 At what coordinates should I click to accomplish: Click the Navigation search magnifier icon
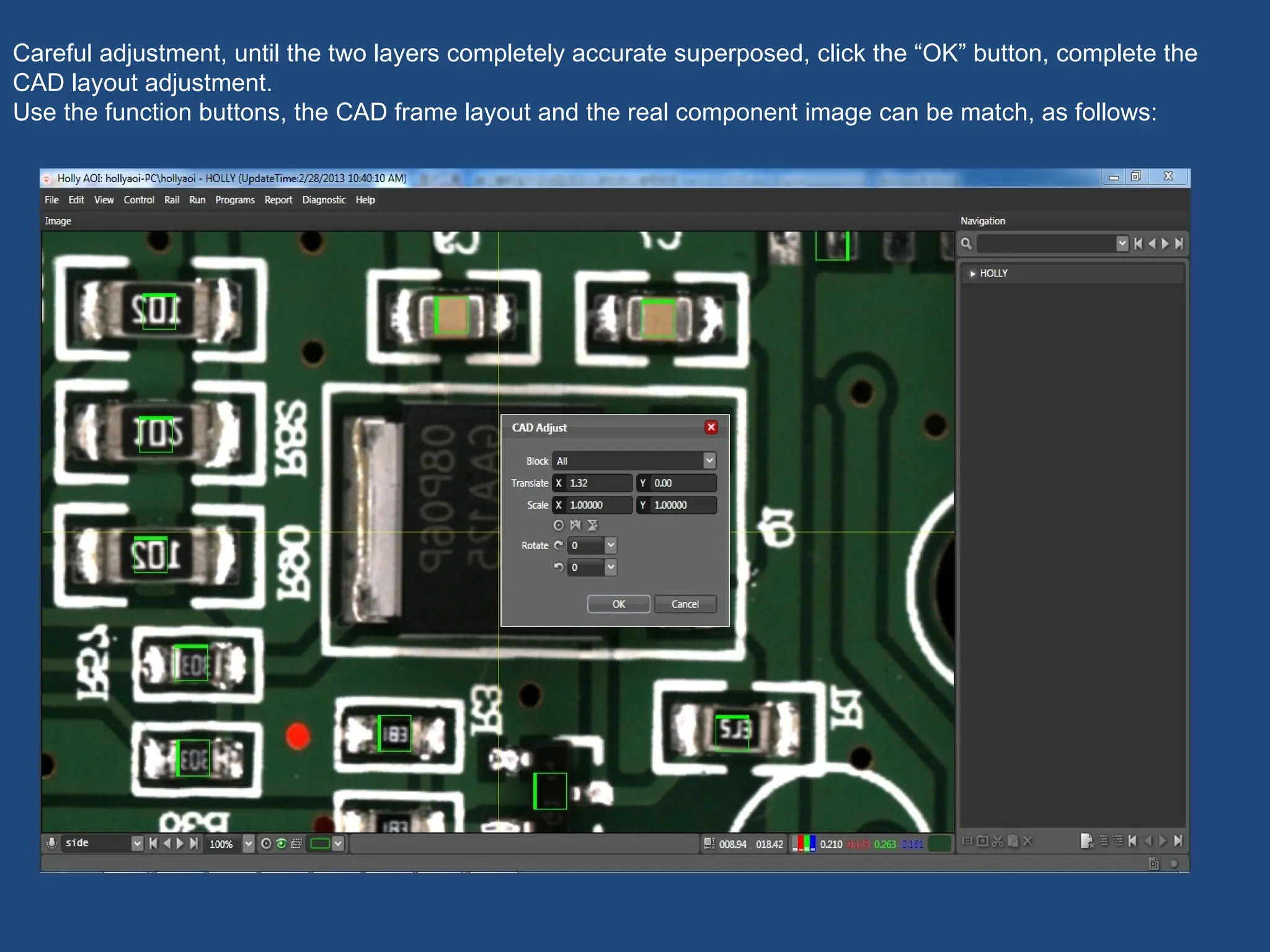tap(966, 244)
